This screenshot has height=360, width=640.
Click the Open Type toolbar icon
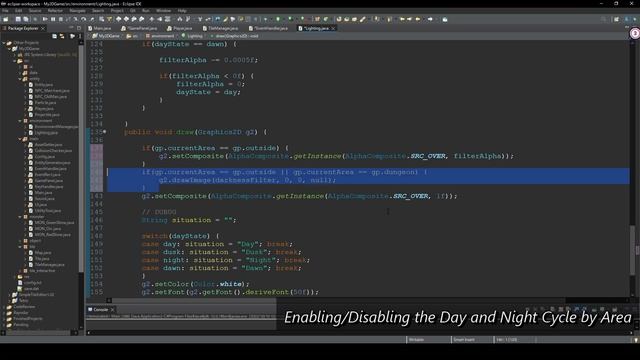[x=339, y=19]
